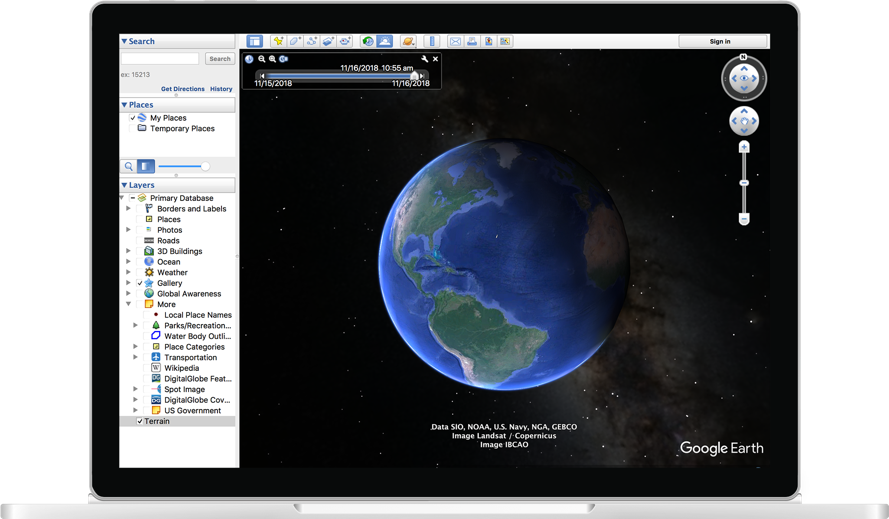Image resolution: width=889 pixels, height=519 pixels.
Task: Click the search input field
Action: [x=160, y=59]
